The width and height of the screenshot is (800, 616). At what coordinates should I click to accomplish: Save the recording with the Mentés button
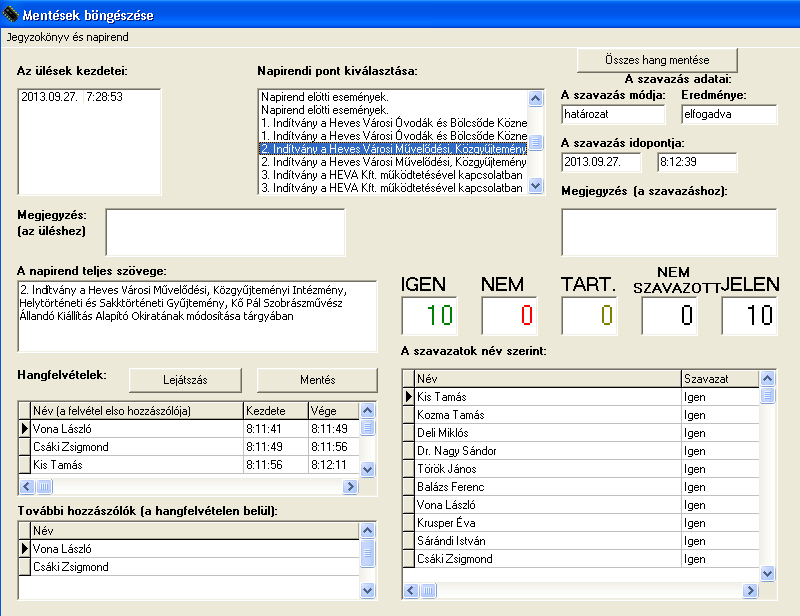point(317,380)
